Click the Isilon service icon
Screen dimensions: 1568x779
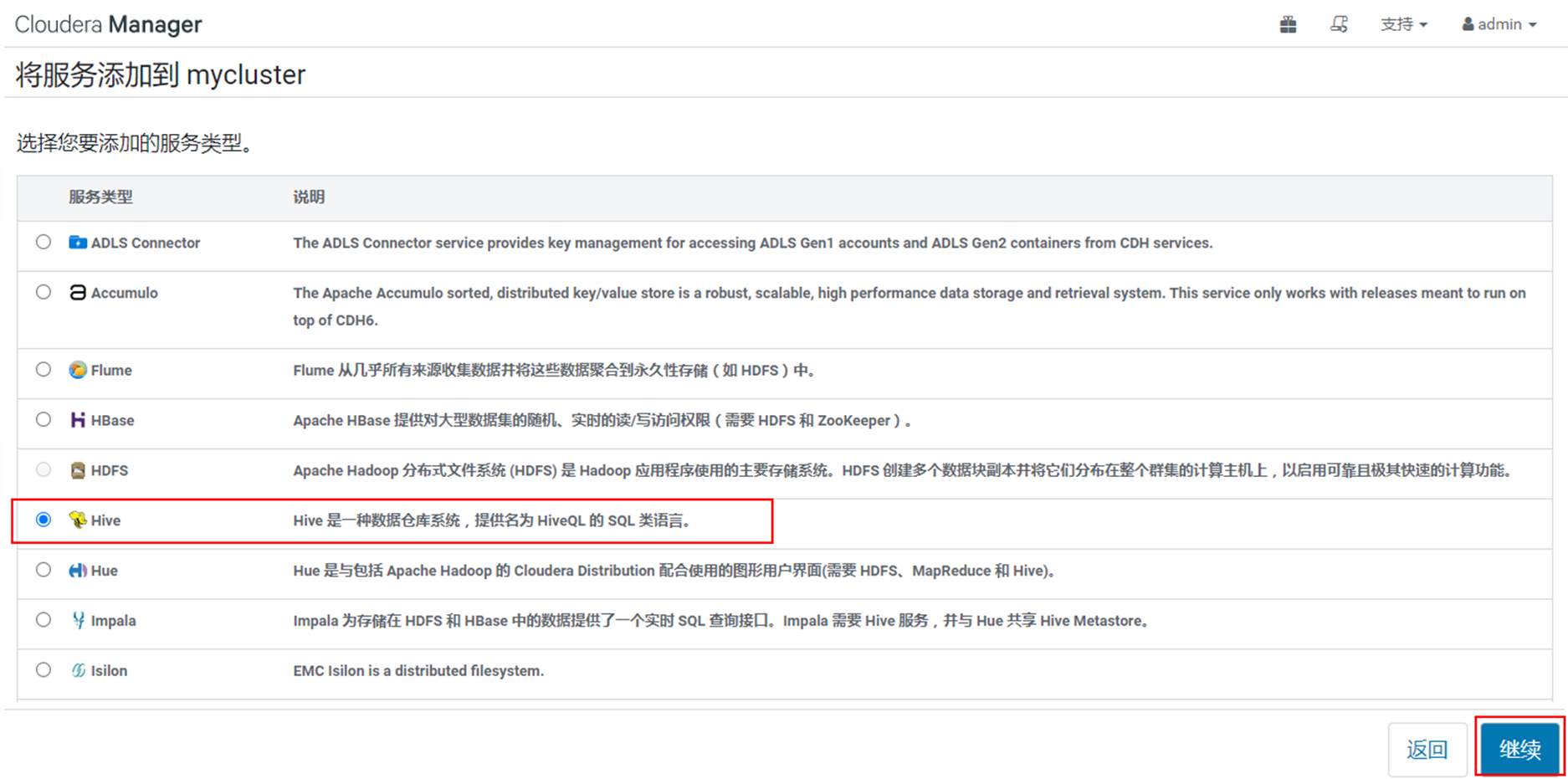coord(78,670)
